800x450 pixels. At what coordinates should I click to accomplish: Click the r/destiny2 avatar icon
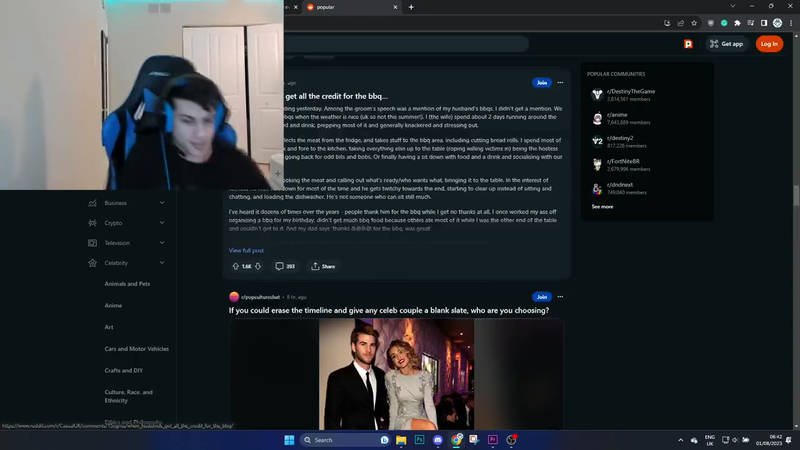pyautogui.click(x=597, y=141)
